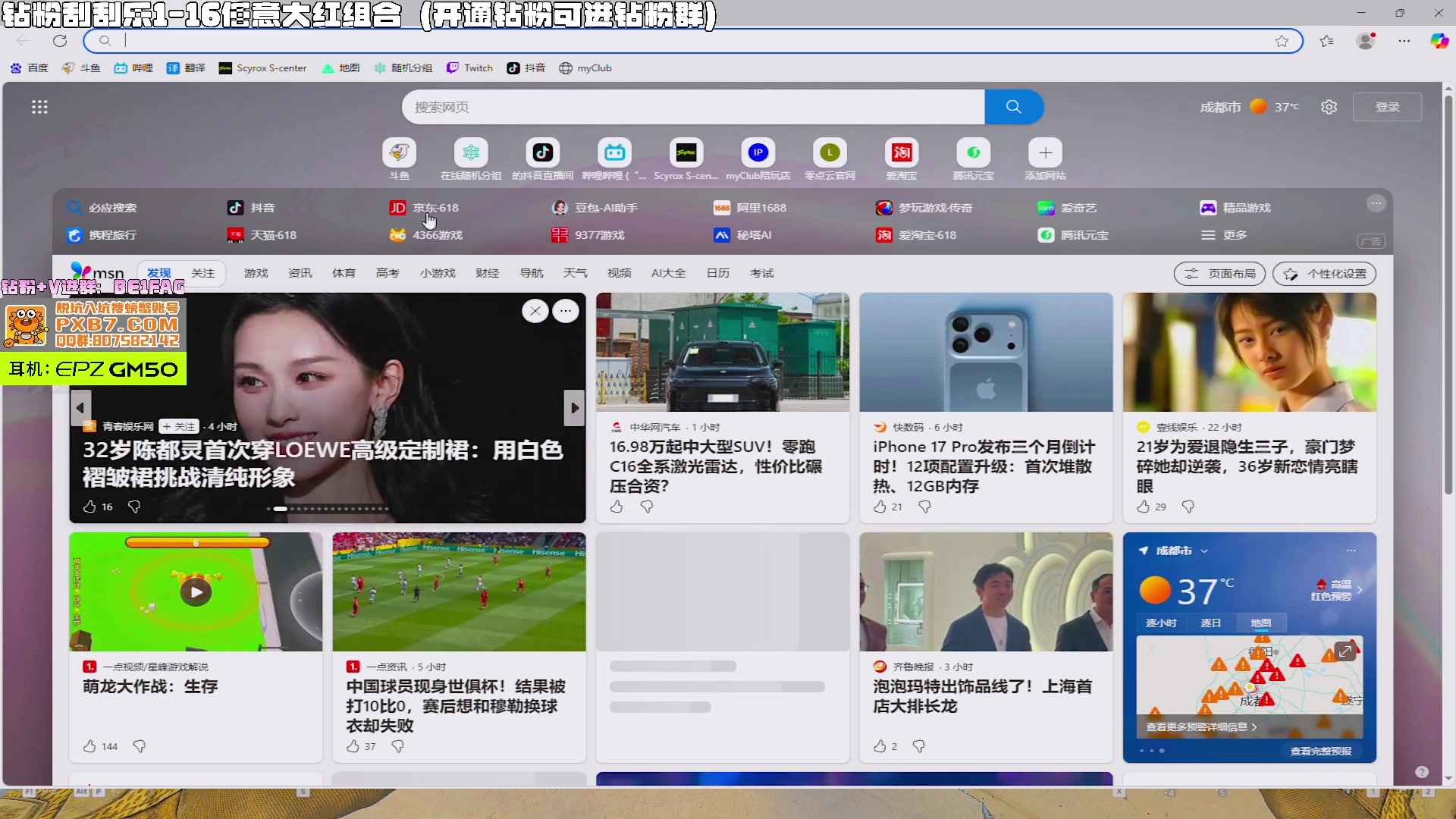Click the page vertical scrollbar
This screenshot has height=819, width=1456.
(x=1448, y=296)
